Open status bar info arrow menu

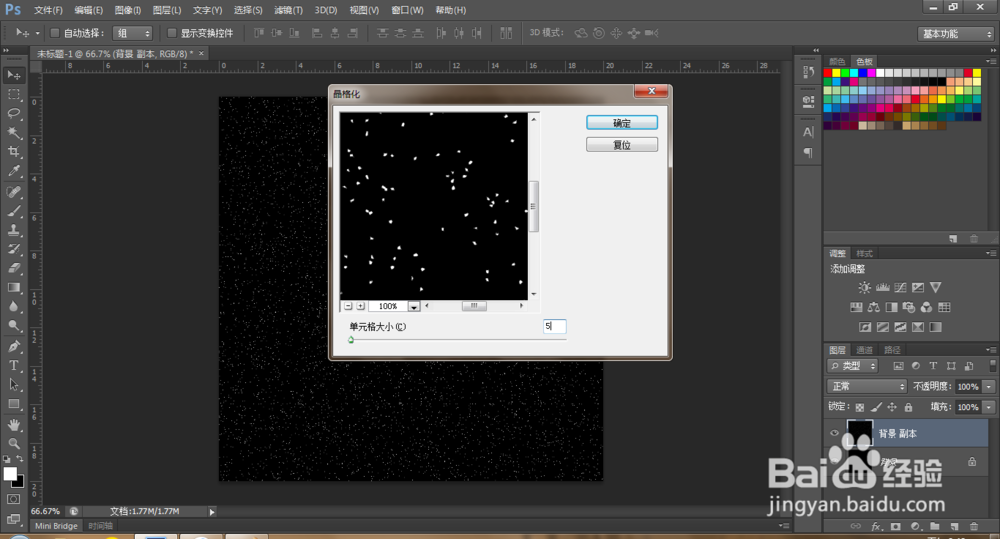click(x=212, y=512)
